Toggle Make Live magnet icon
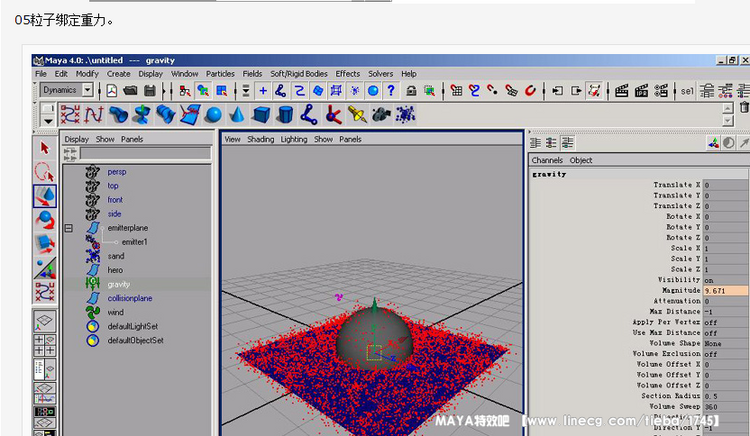The width and height of the screenshot is (750, 436). click(530, 90)
